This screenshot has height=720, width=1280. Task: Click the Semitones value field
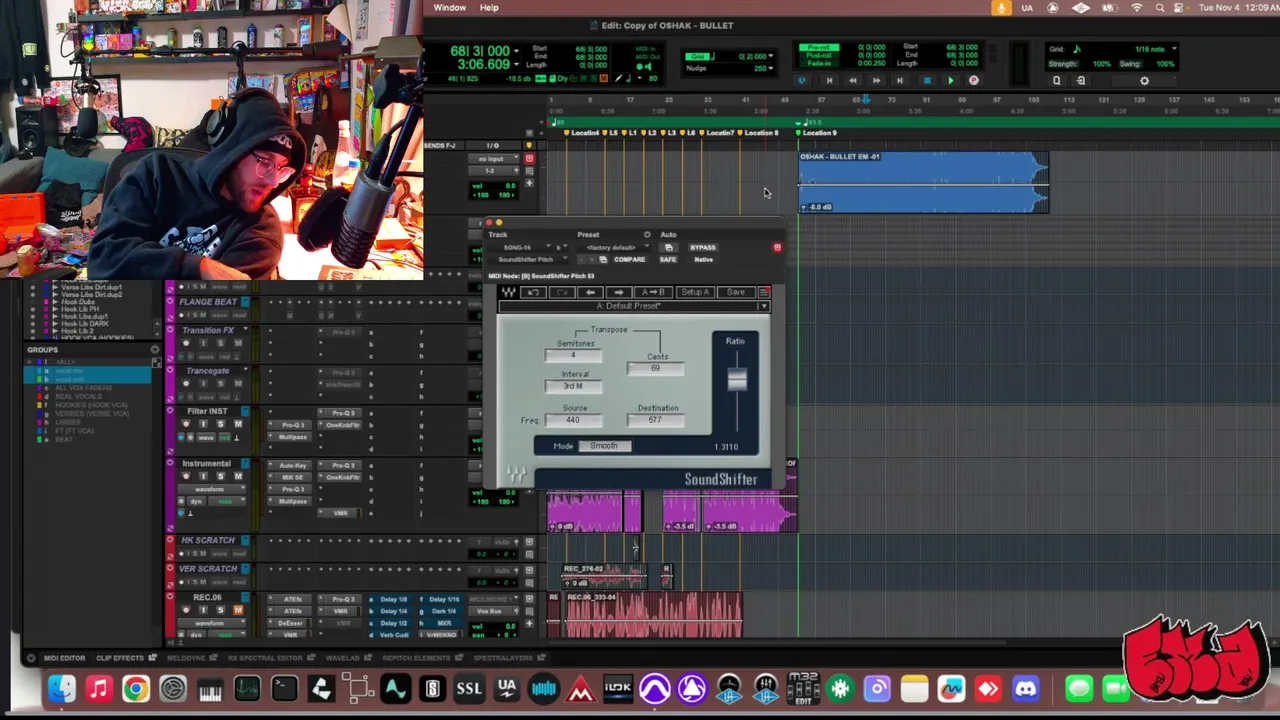(x=573, y=355)
